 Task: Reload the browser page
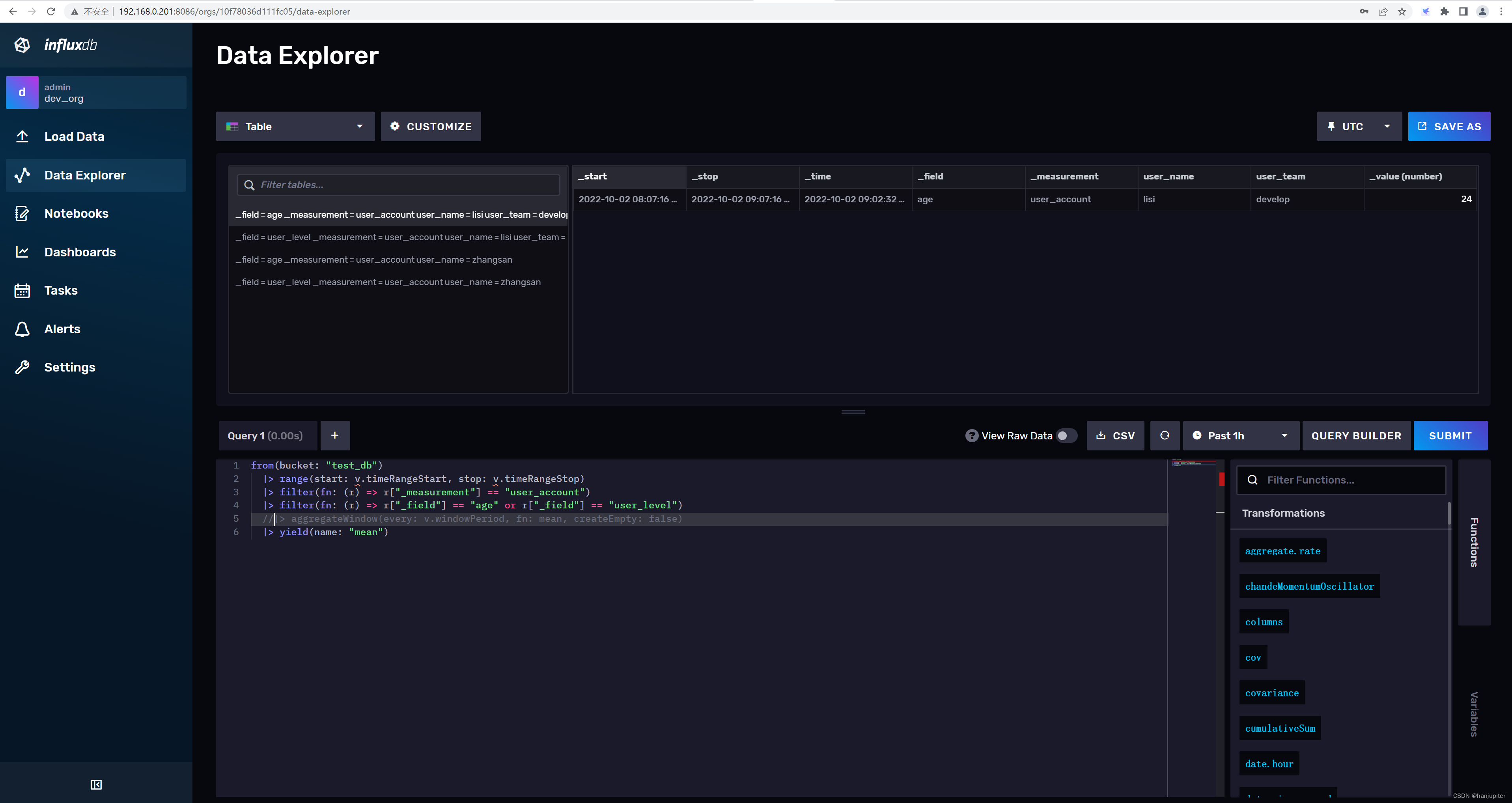click(x=51, y=11)
